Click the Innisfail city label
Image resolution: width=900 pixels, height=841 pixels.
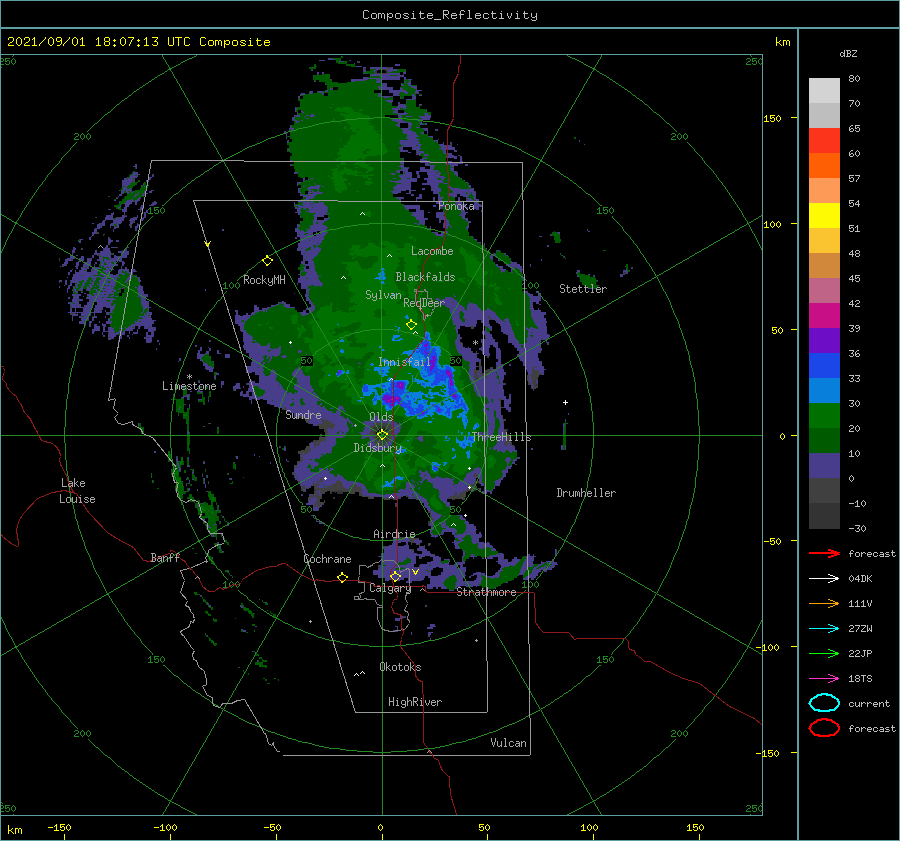click(404, 362)
